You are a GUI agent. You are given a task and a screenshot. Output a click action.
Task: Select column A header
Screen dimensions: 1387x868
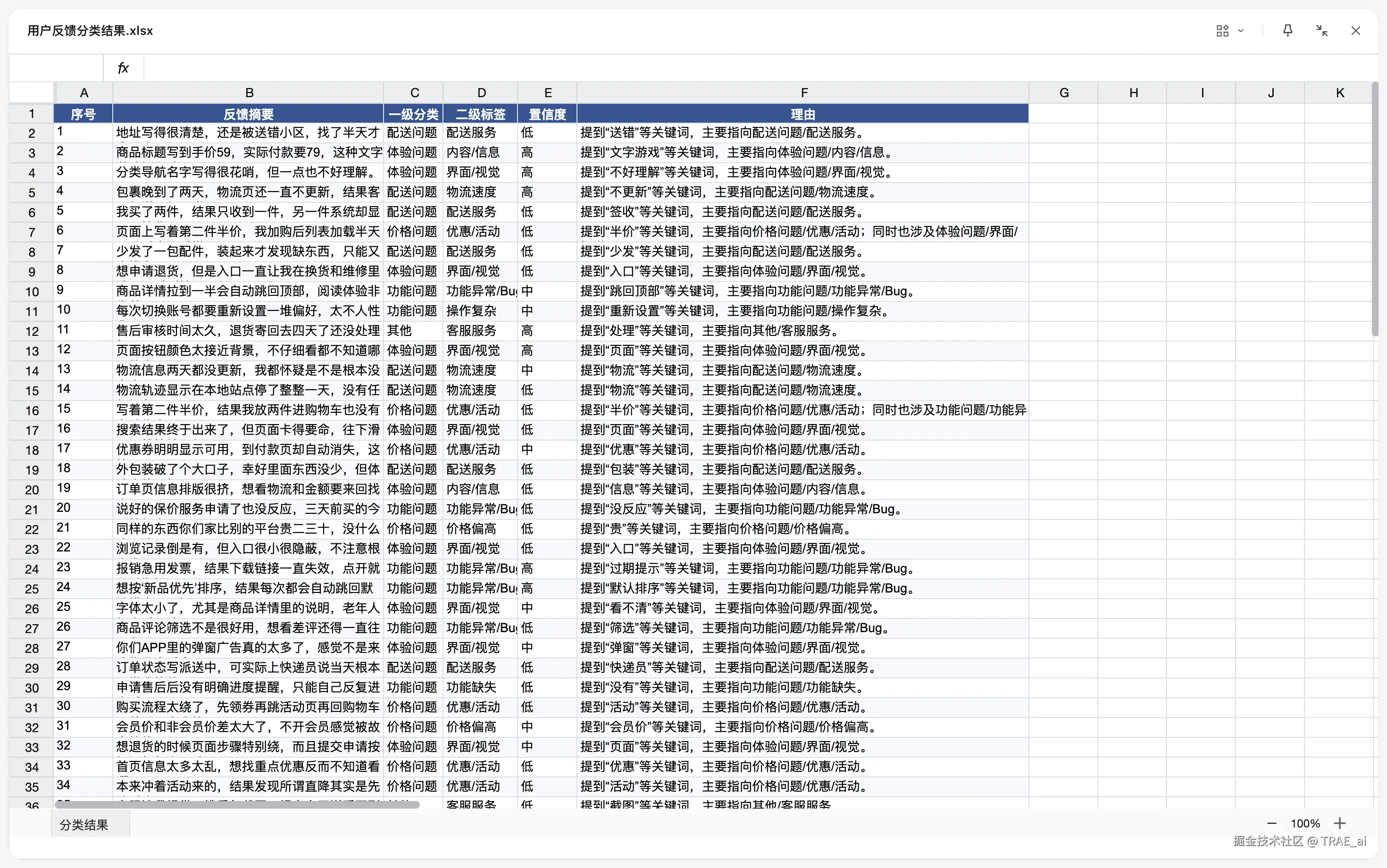pos(84,93)
